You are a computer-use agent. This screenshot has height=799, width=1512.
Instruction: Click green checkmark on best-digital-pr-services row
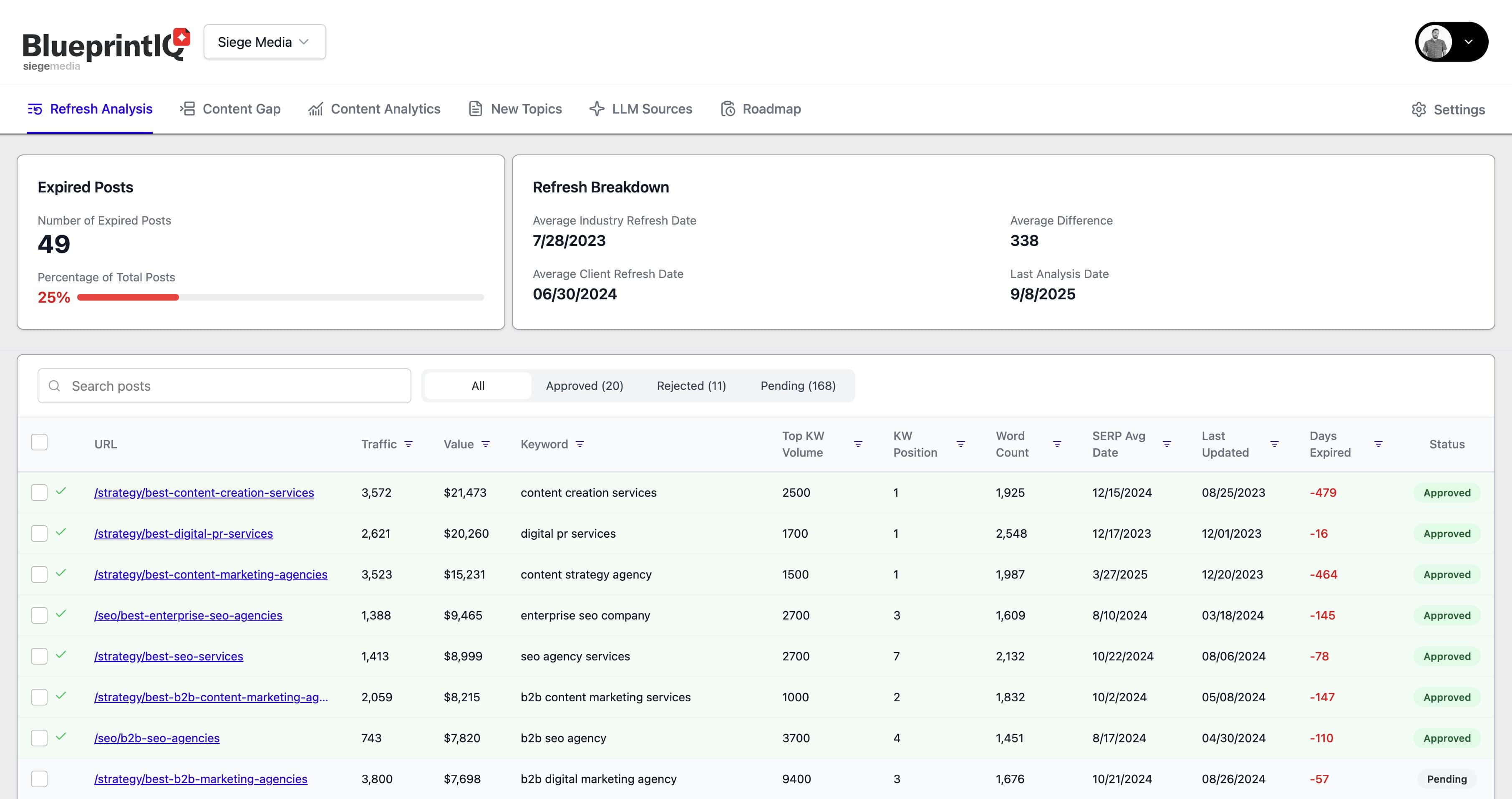pyautogui.click(x=61, y=532)
